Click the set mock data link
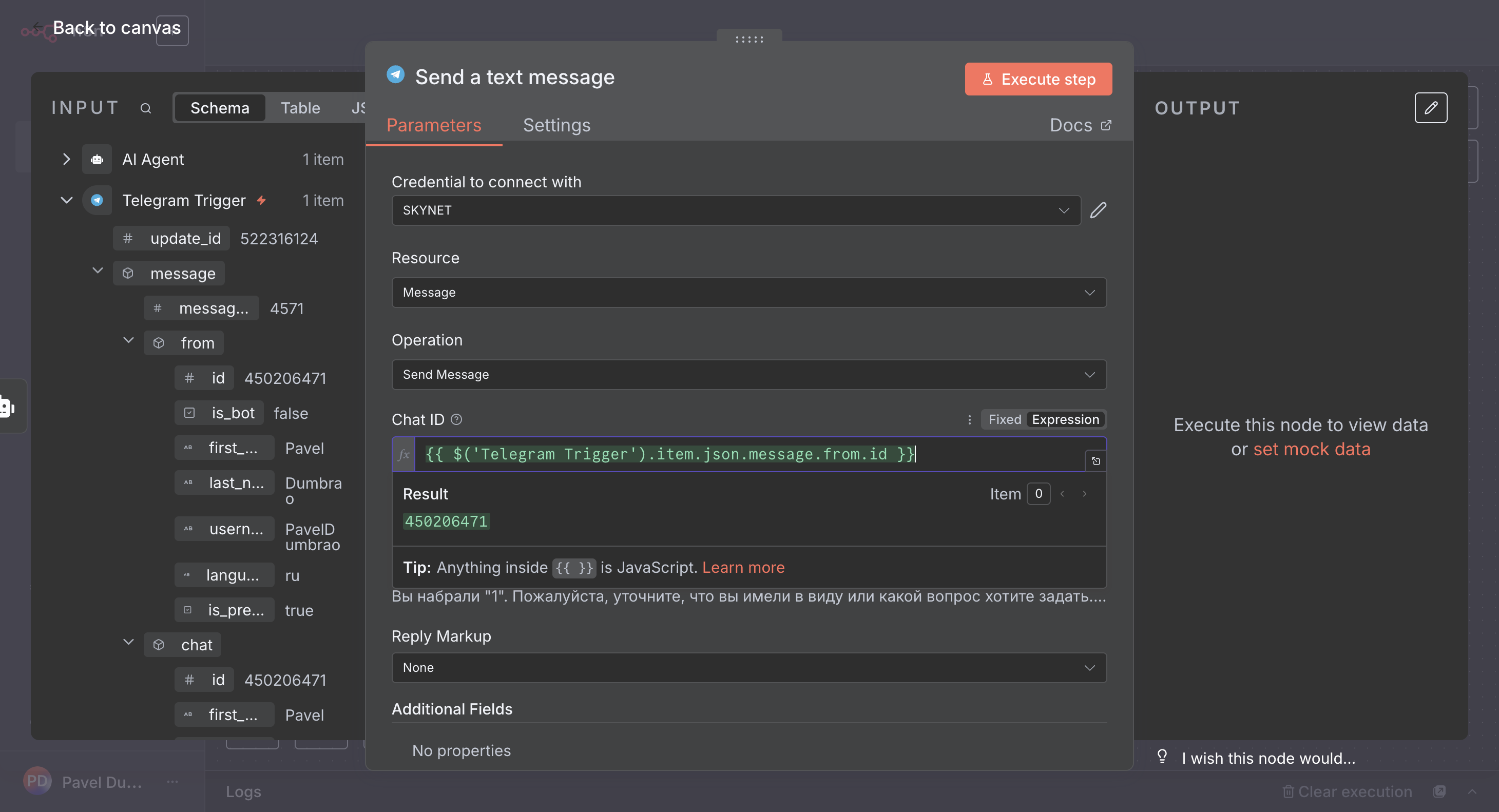 tap(1312, 449)
